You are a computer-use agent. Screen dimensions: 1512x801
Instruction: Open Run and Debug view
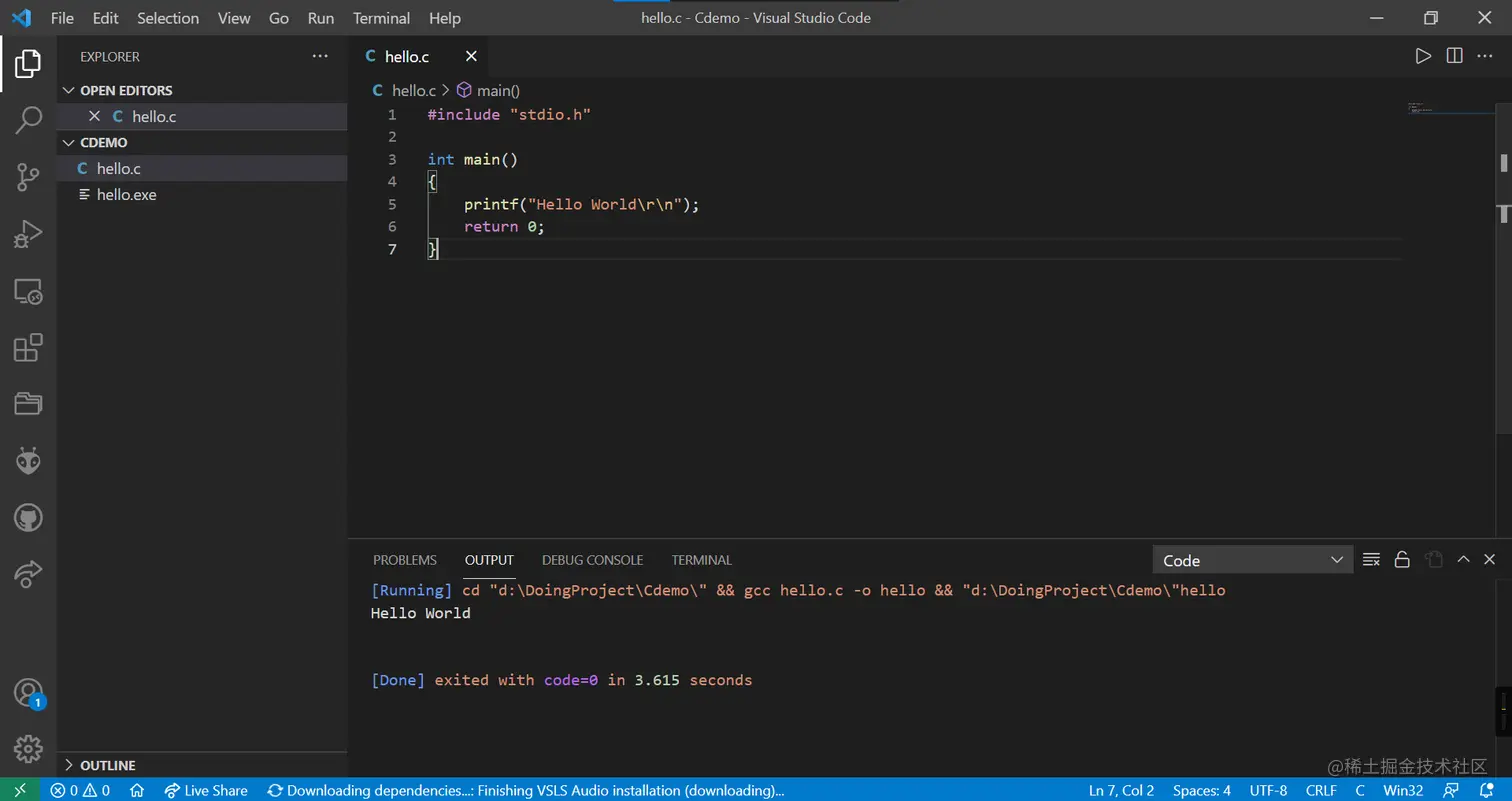(28, 234)
